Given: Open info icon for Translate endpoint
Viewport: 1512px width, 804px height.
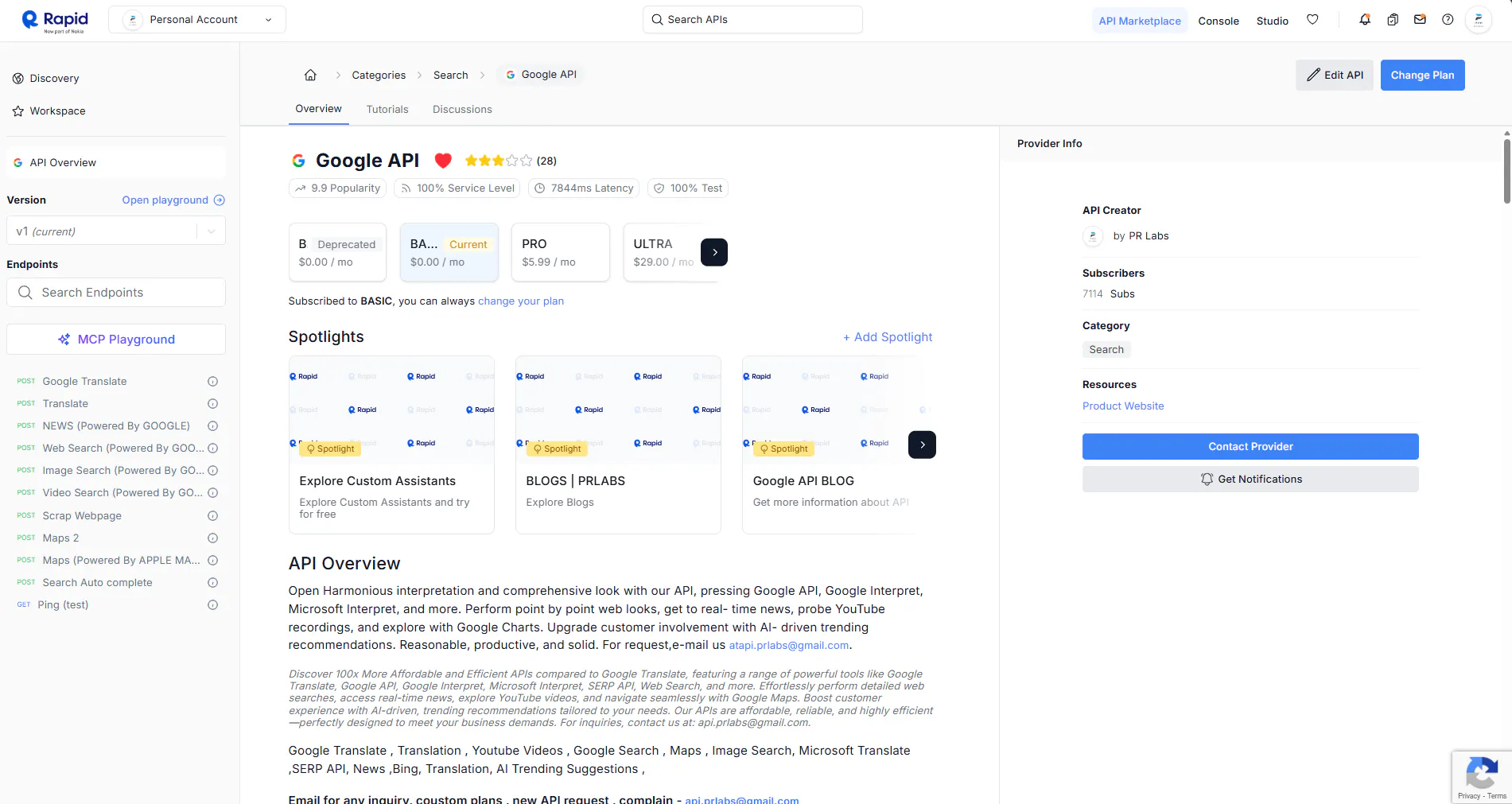Looking at the screenshot, I should coord(212,404).
